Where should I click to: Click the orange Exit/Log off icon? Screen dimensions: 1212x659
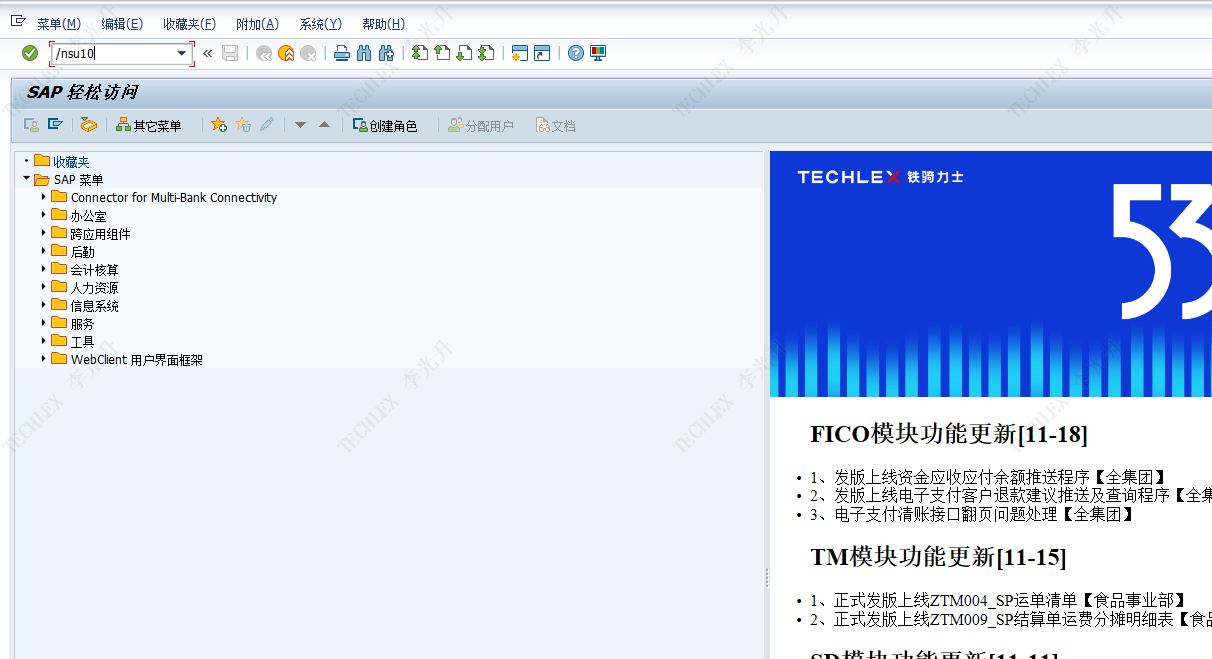[x=286, y=53]
